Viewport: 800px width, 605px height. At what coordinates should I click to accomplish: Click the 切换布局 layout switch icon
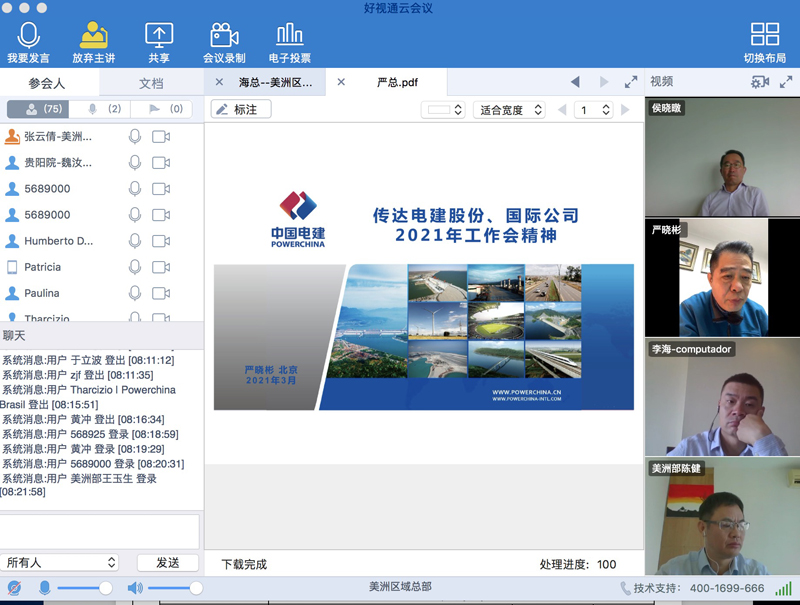click(x=764, y=36)
